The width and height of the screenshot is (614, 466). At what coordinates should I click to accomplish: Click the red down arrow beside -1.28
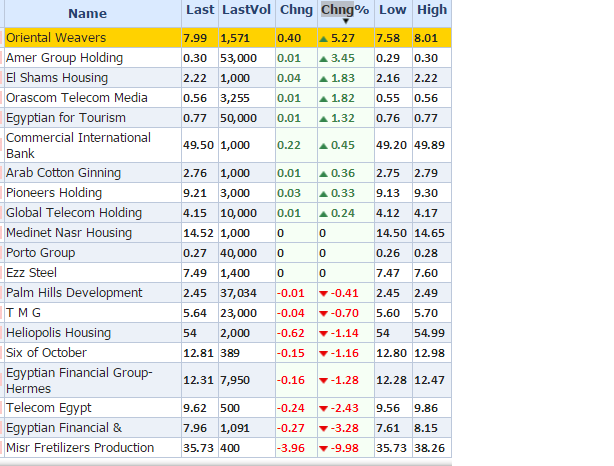click(x=323, y=381)
